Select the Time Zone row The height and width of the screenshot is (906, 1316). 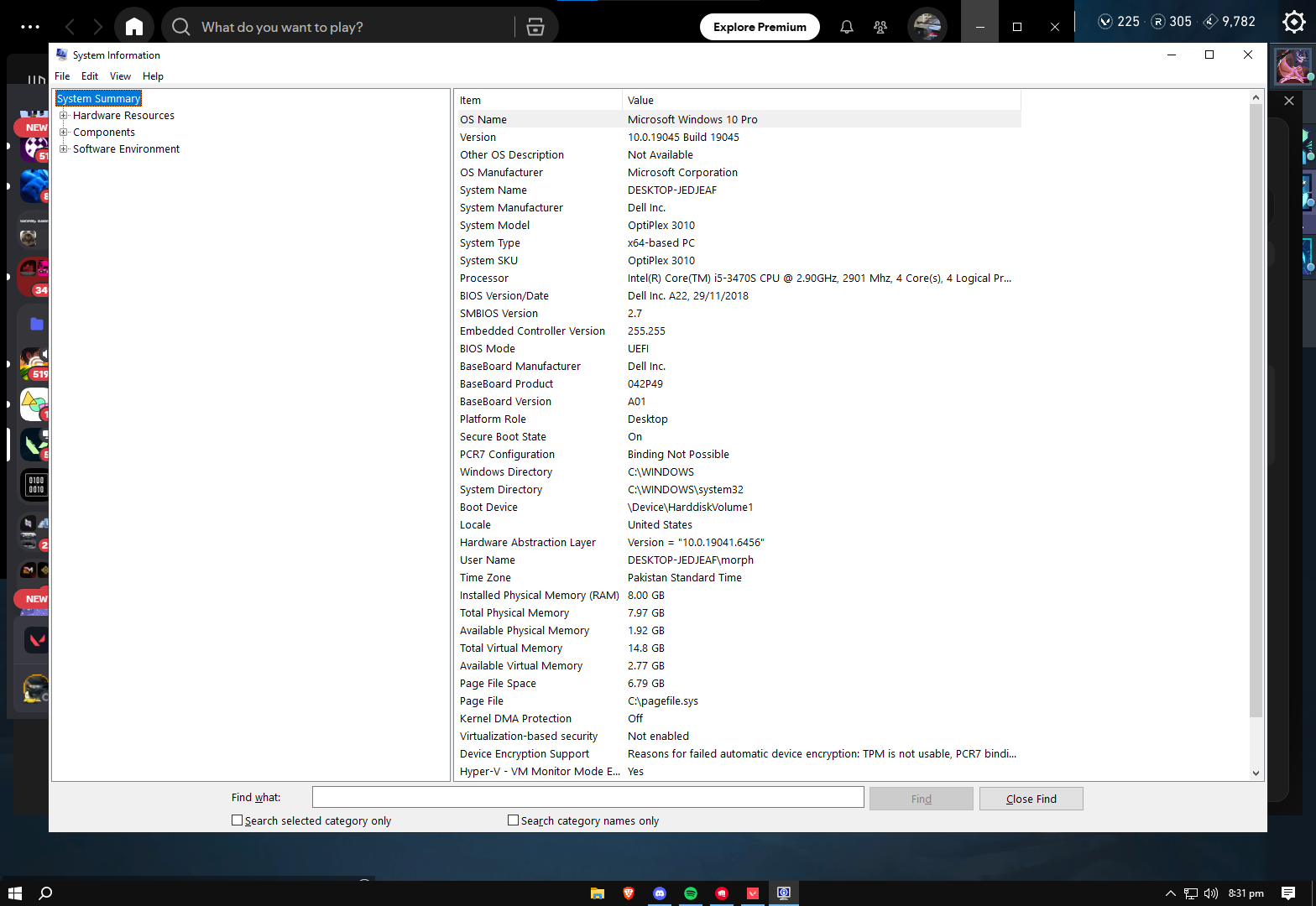click(738, 578)
